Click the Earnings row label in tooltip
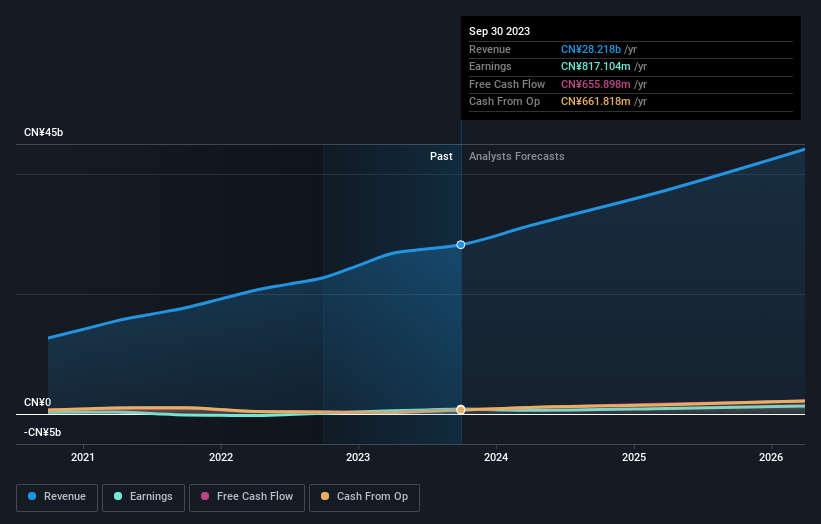 coord(491,66)
